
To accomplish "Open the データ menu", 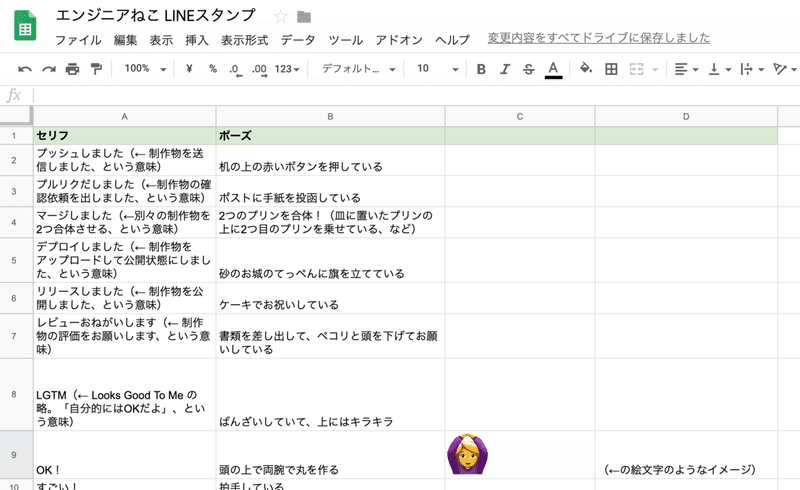I will (x=298, y=40).
